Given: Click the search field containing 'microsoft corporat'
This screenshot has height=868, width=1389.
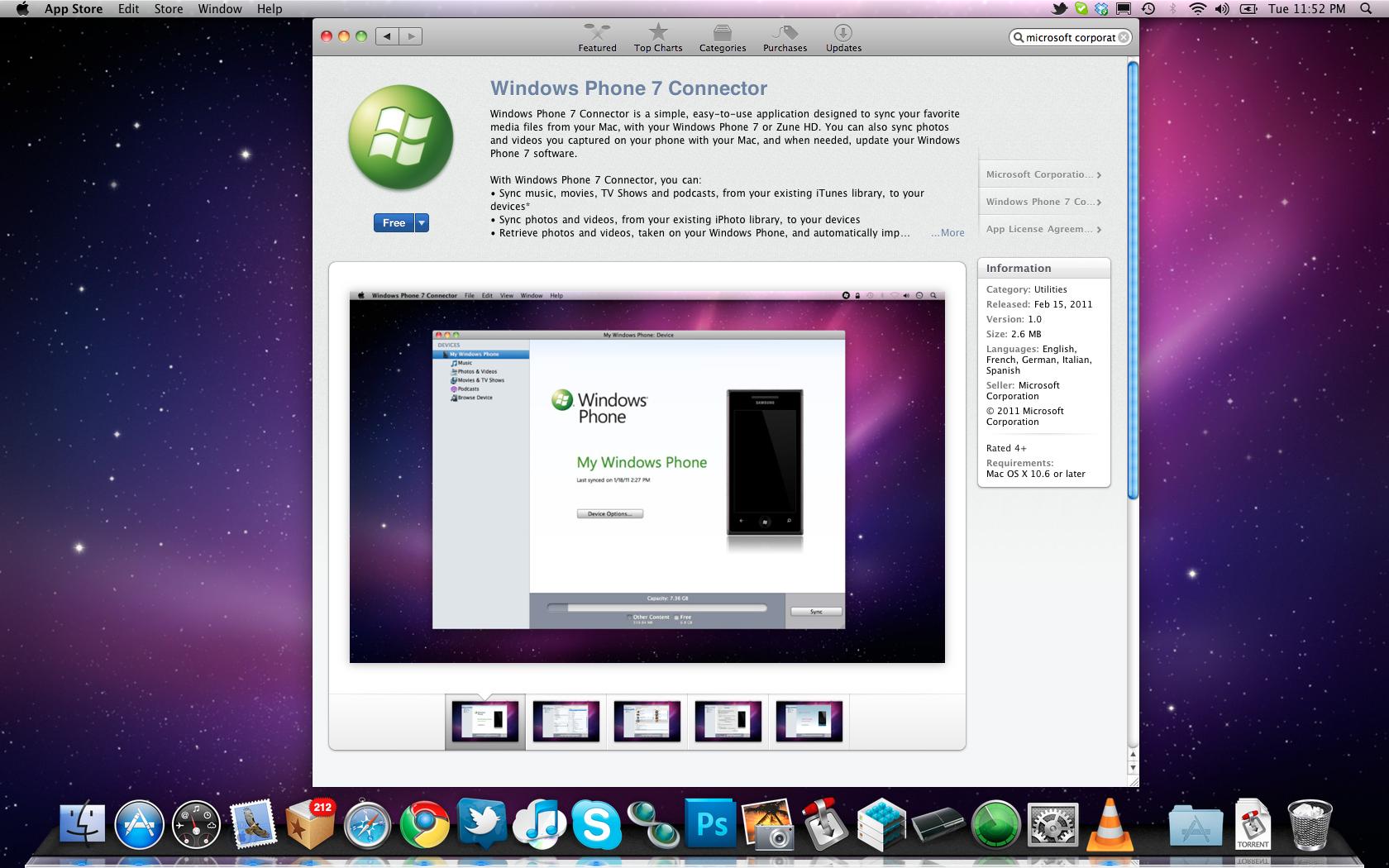Looking at the screenshot, I should coord(1070,37).
